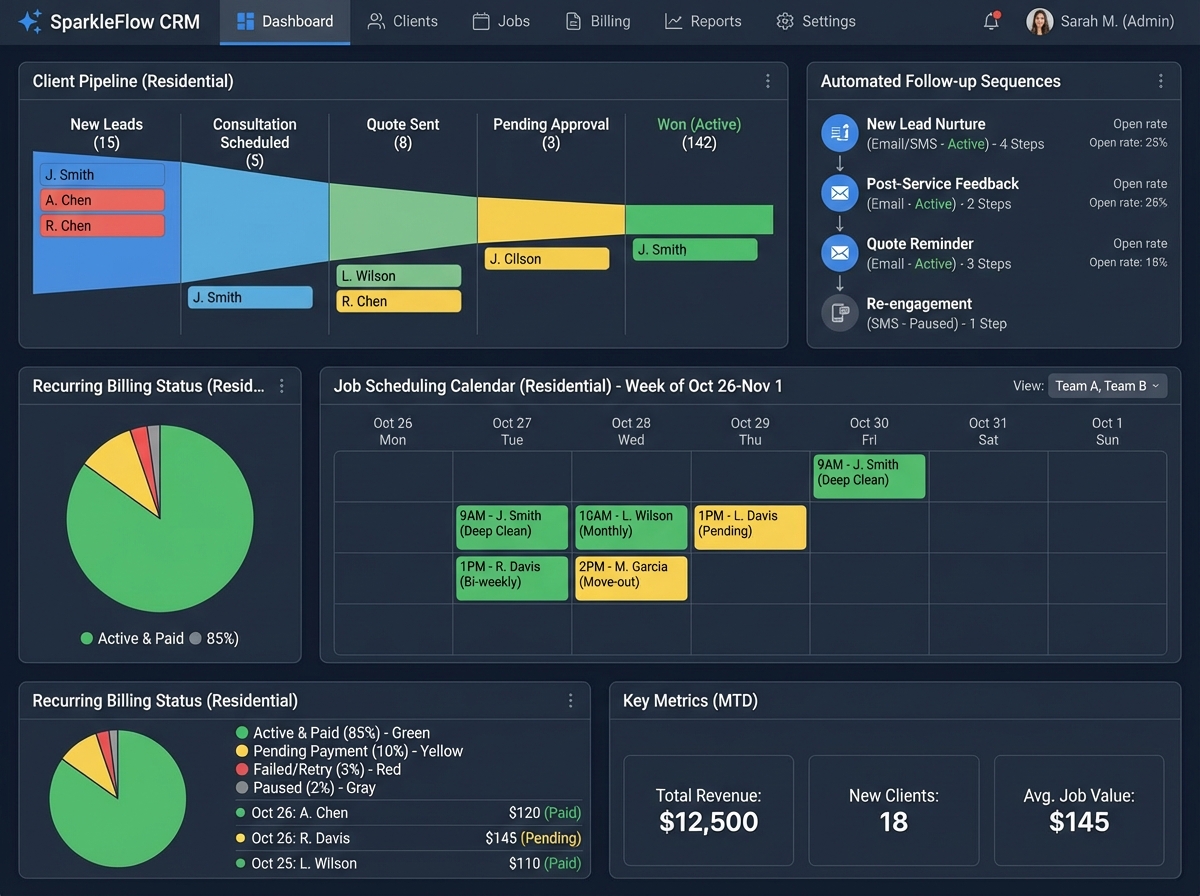
Task: Open the Client Pipeline options menu
Action: point(768,81)
